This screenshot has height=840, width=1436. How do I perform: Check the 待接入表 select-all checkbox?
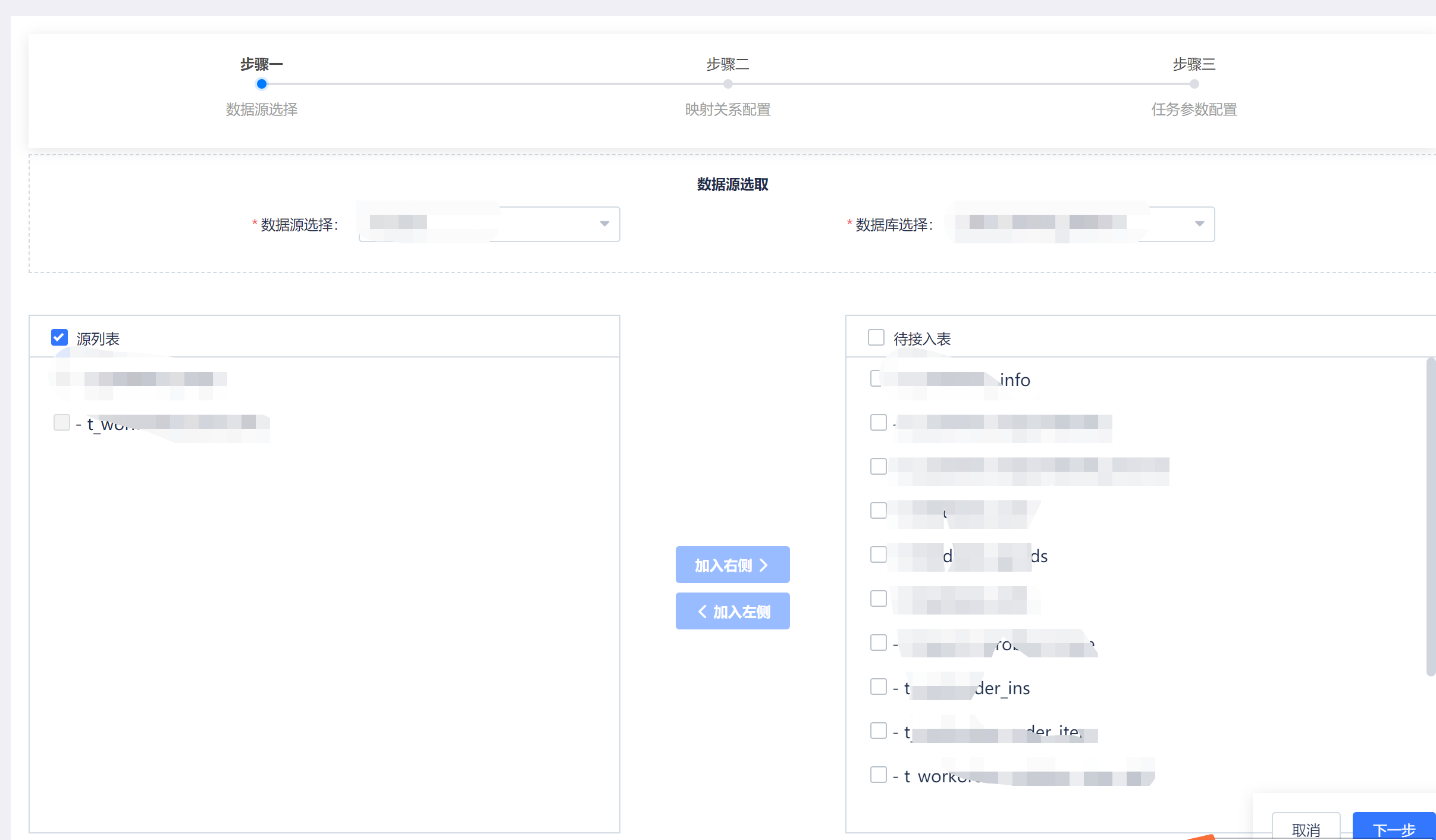[876, 337]
